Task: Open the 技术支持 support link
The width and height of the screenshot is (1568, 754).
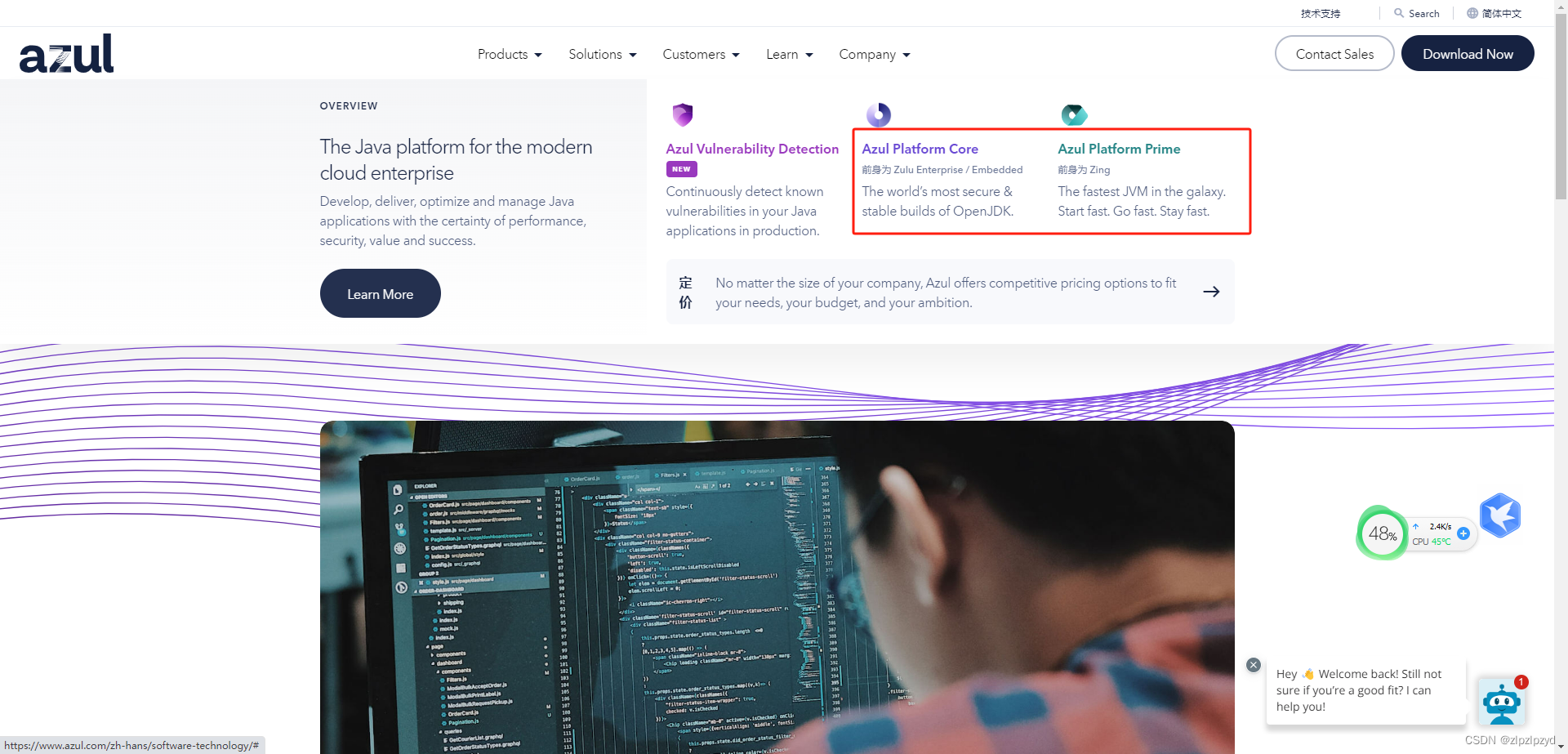Action: (x=1321, y=13)
